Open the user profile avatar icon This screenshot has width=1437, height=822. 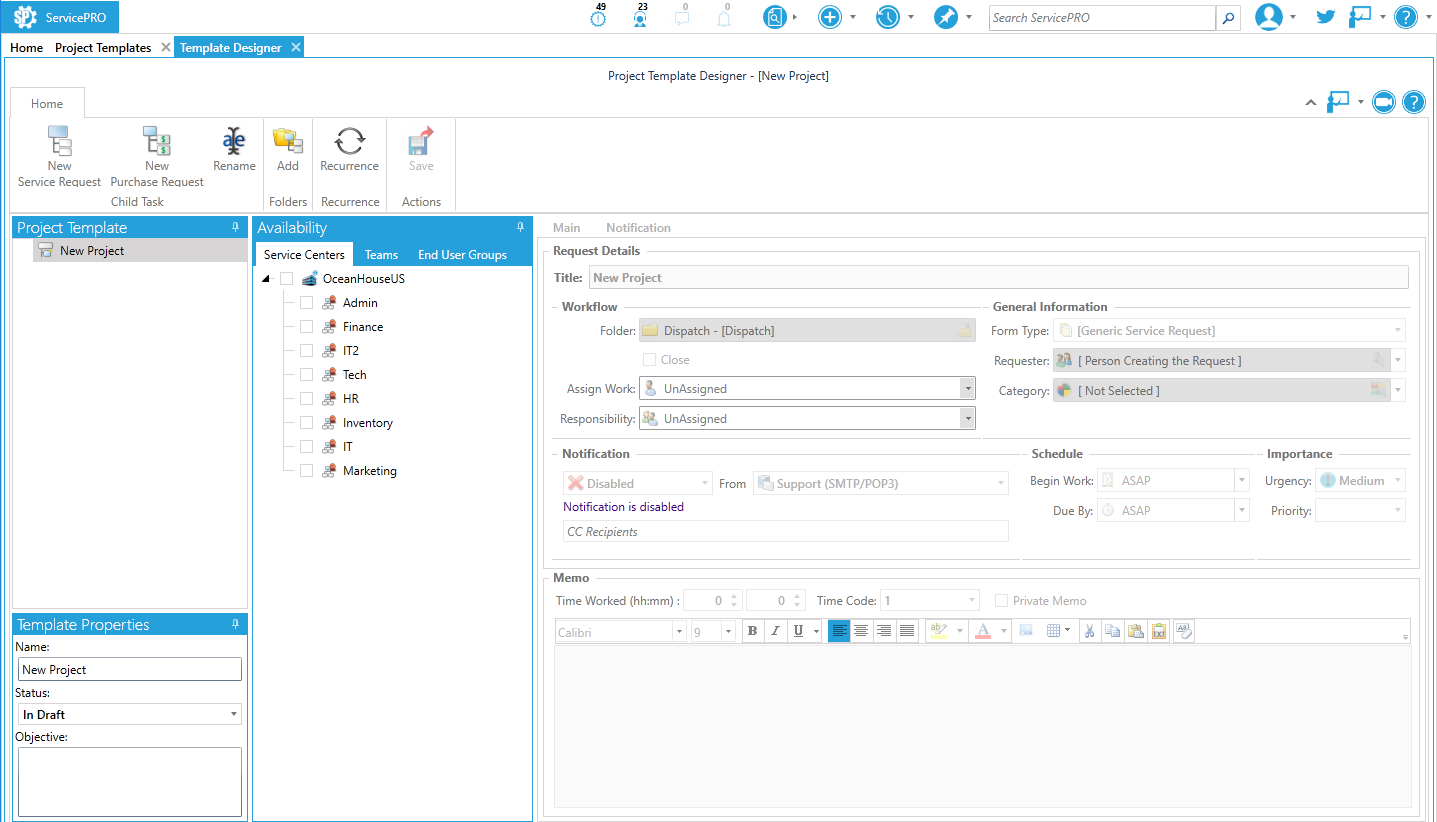click(1269, 17)
